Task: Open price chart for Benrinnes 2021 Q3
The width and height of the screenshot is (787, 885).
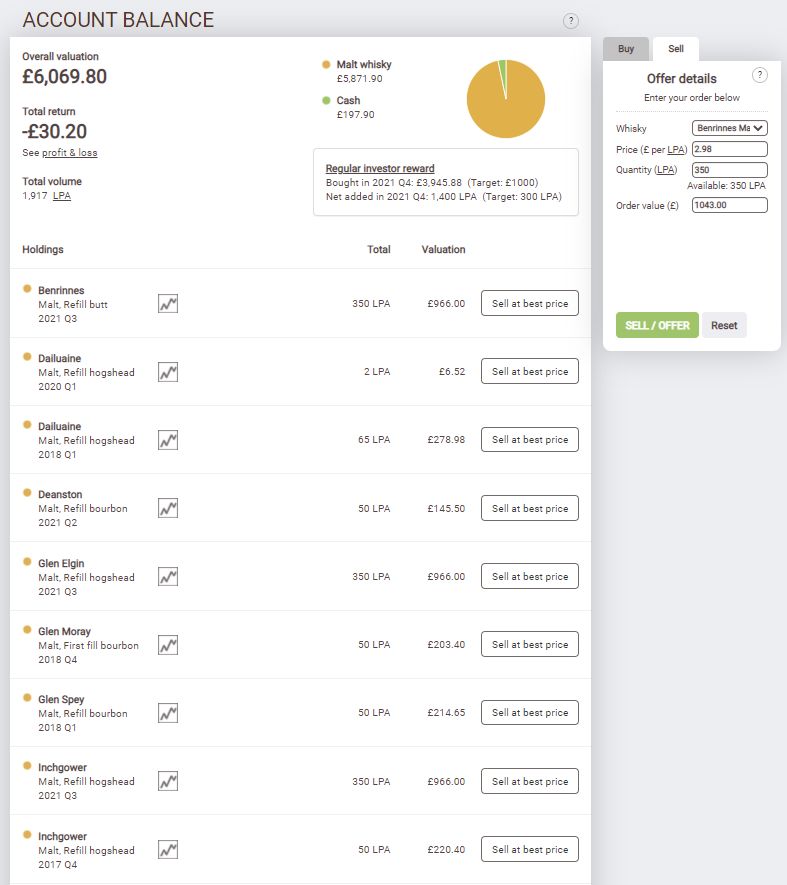Action: point(168,304)
